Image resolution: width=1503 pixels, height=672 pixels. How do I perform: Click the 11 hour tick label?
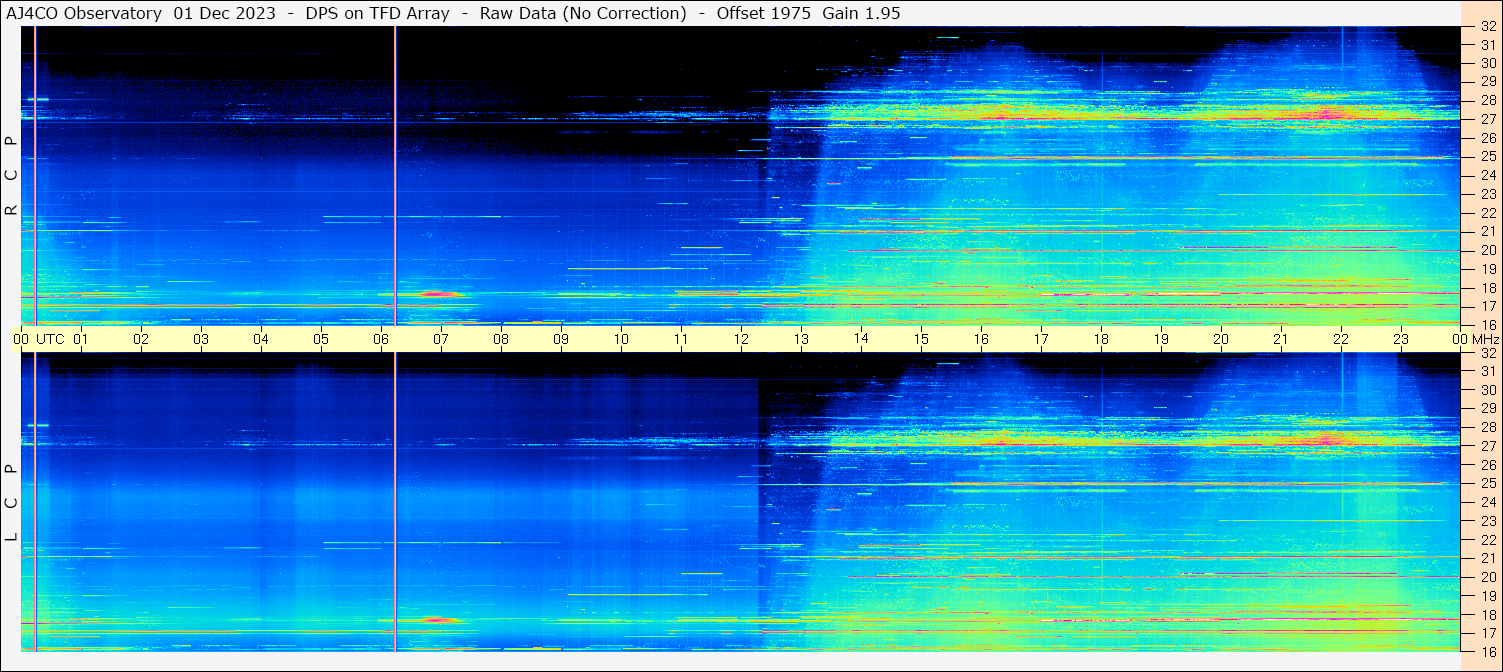[681, 339]
